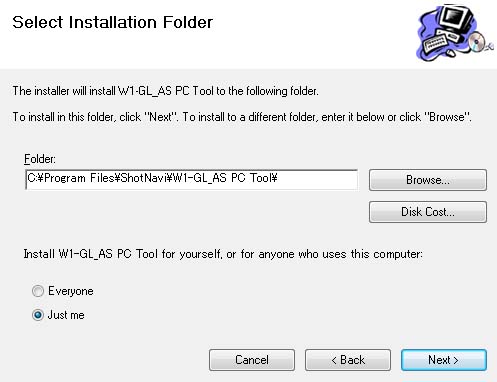Click the "Install W1-GL_AS PC Tool for yourself" label
The height and width of the screenshot is (382, 497).
(223, 254)
